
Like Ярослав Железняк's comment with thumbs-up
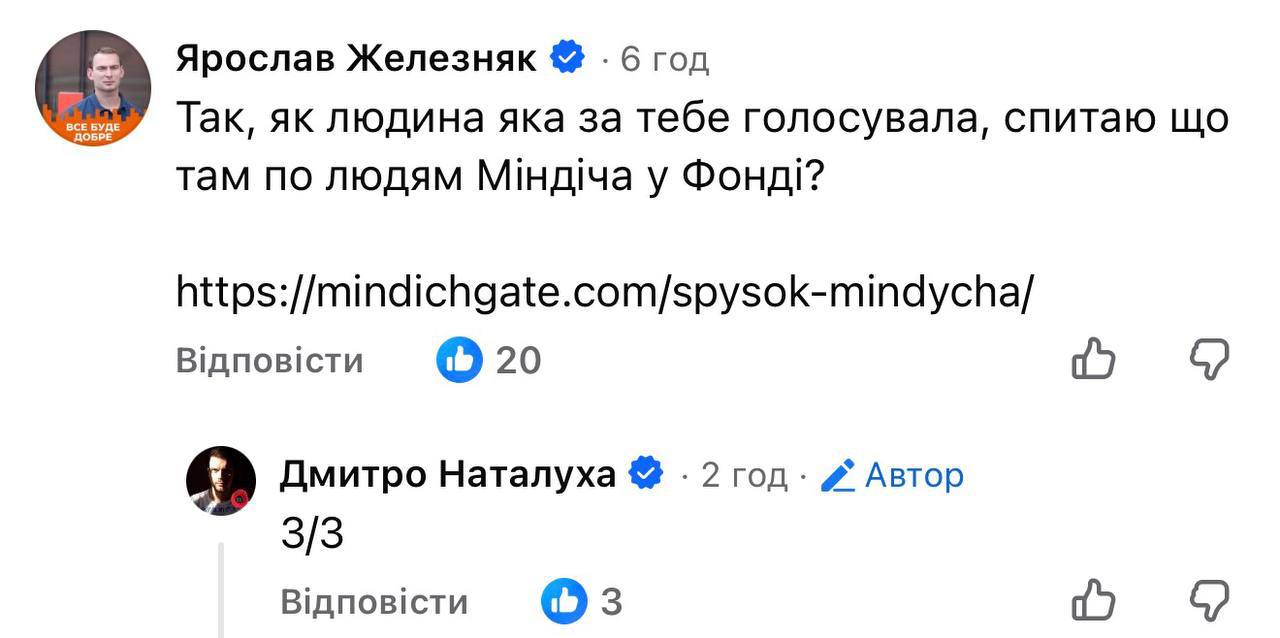pyautogui.click(x=1093, y=359)
